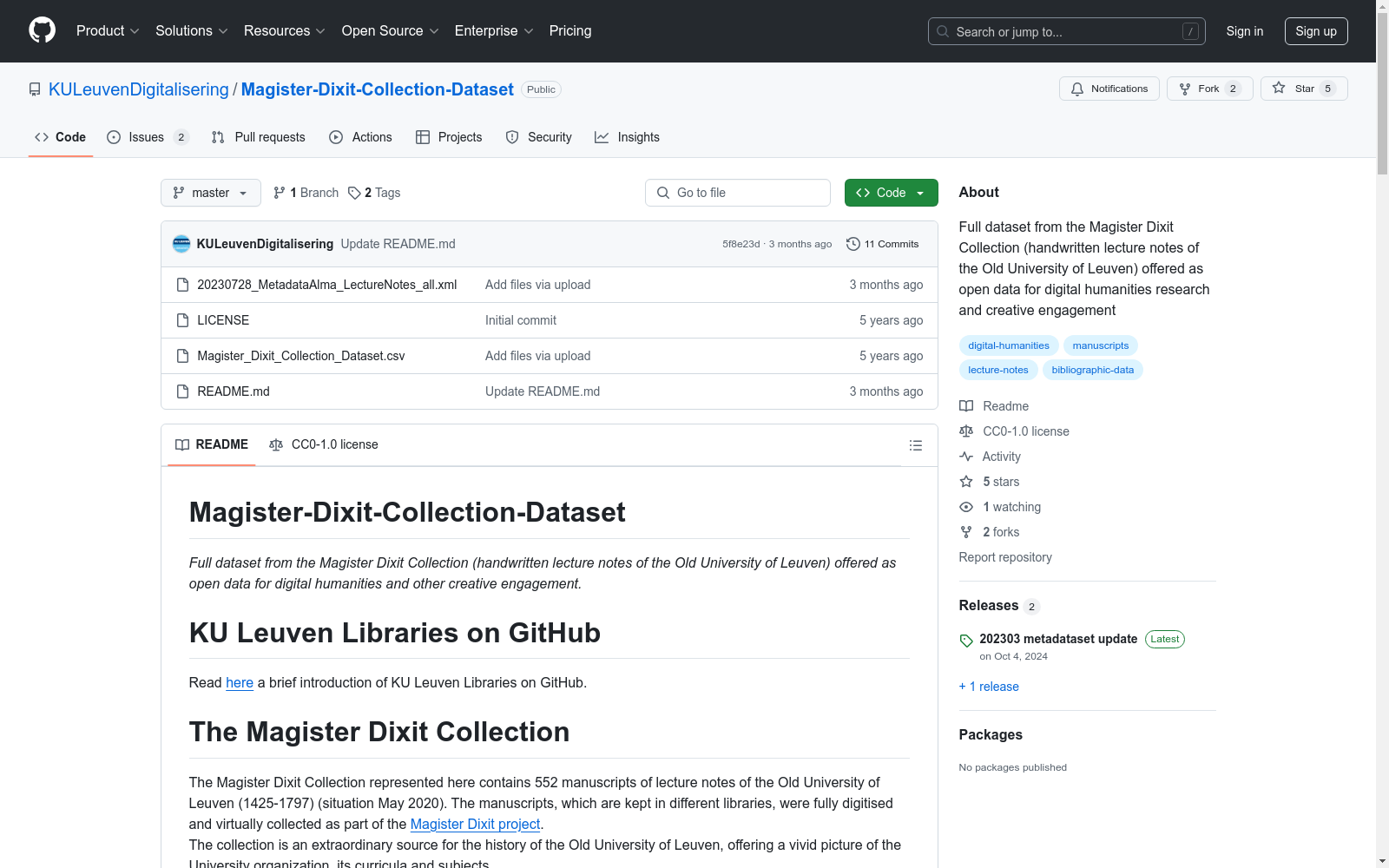Screen dimensions: 1389x868
Task: Expand the Resources menu
Action: [x=285, y=31]
